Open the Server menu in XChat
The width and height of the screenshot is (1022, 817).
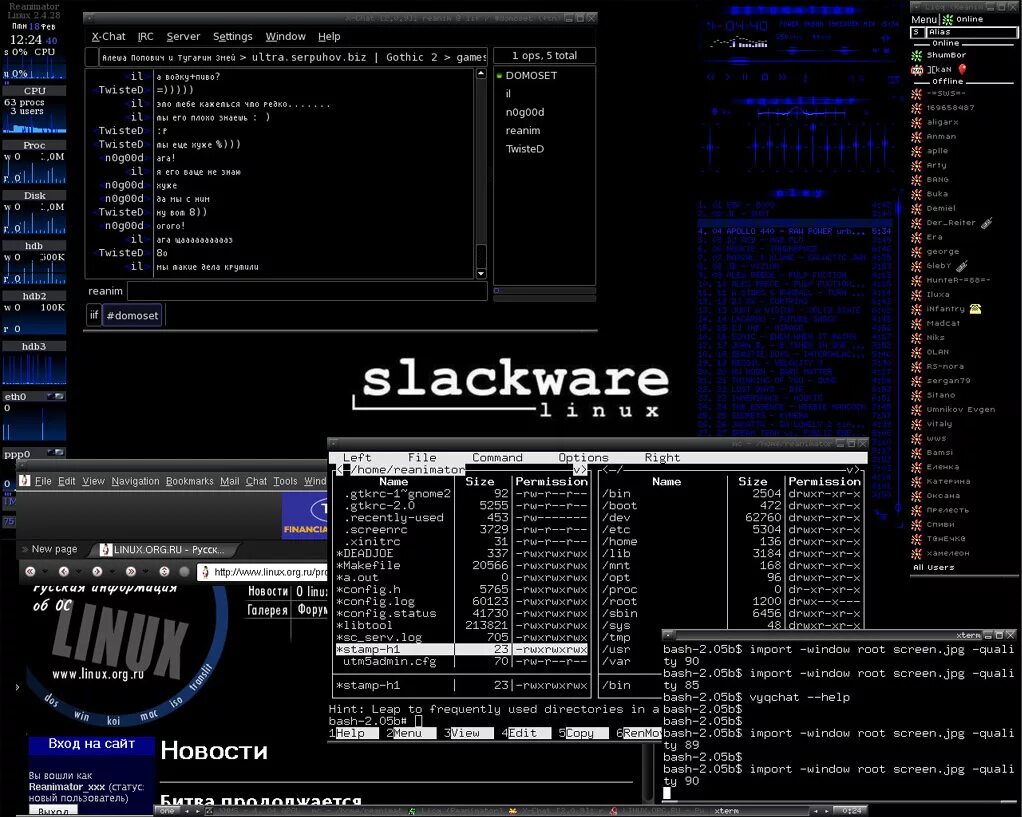[183, 37]
